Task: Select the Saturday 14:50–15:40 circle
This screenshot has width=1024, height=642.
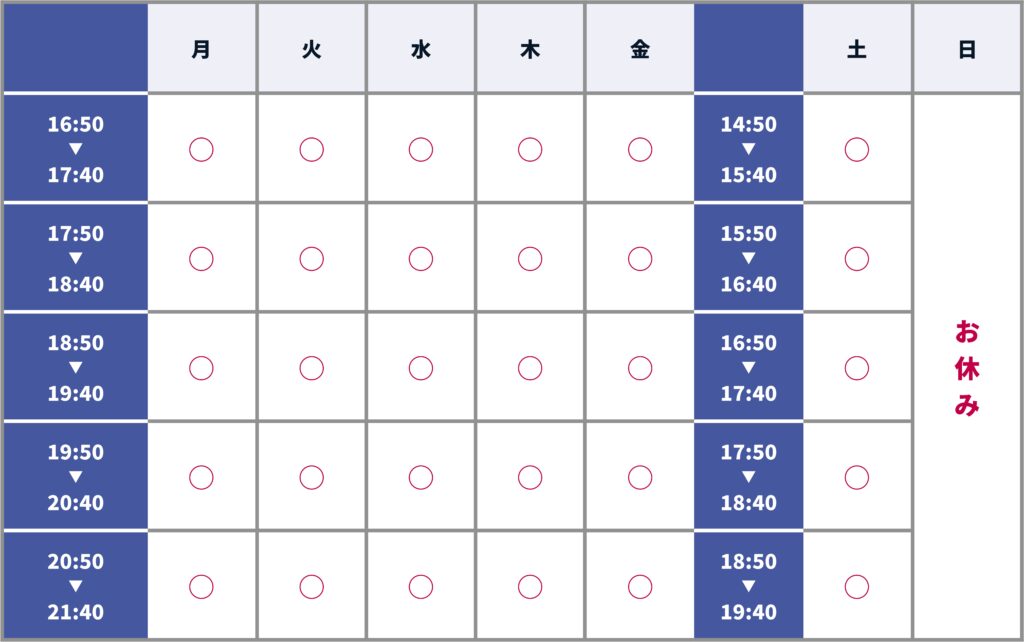Action: click(x=857, y=150)
